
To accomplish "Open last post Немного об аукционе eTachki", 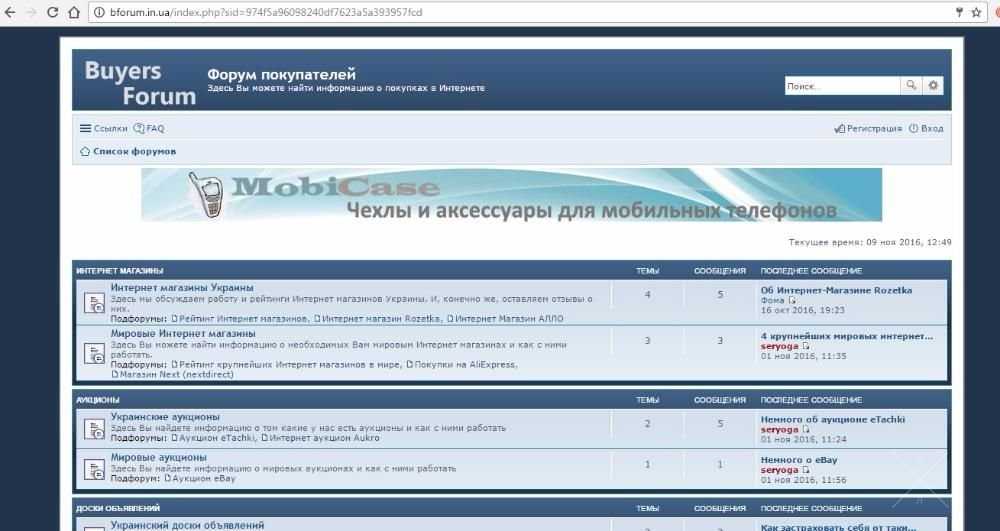I will (833, 419).
